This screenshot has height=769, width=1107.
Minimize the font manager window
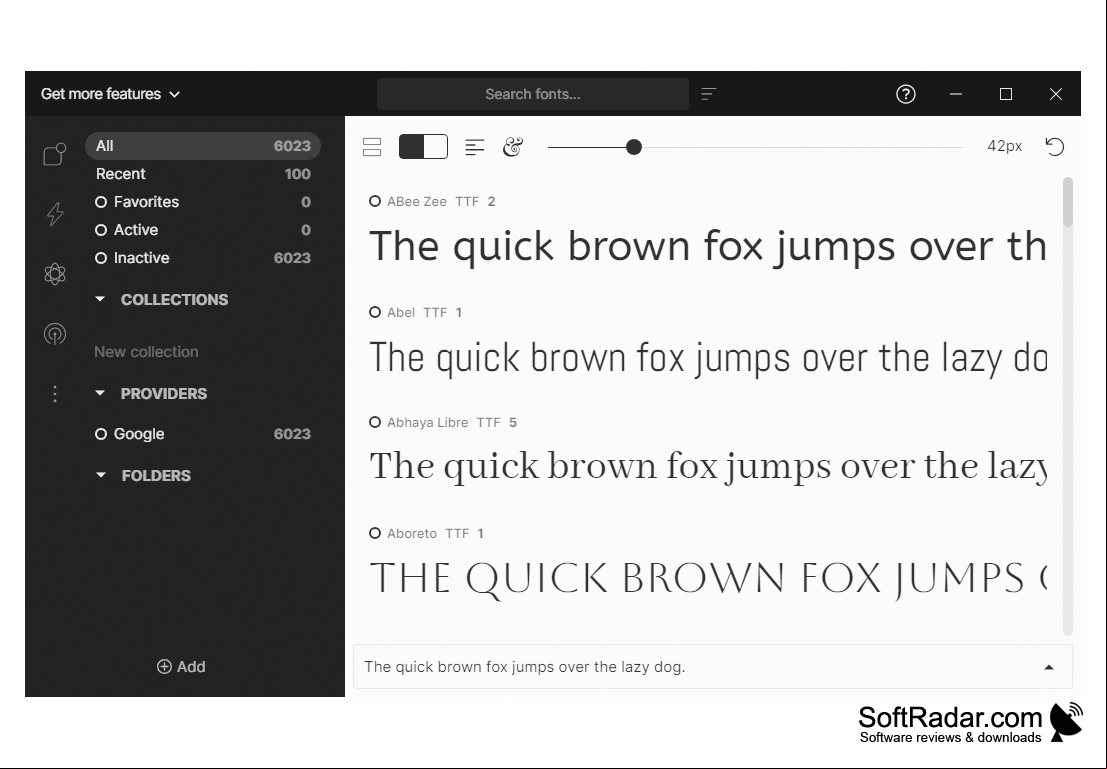coord(956,94)
